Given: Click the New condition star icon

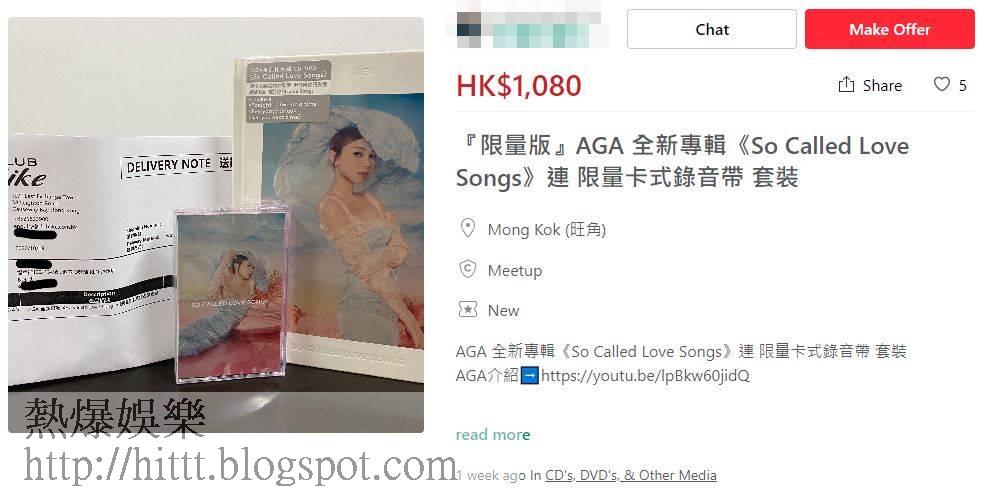Looking at the screenshot, I should (x=468, y=310).
